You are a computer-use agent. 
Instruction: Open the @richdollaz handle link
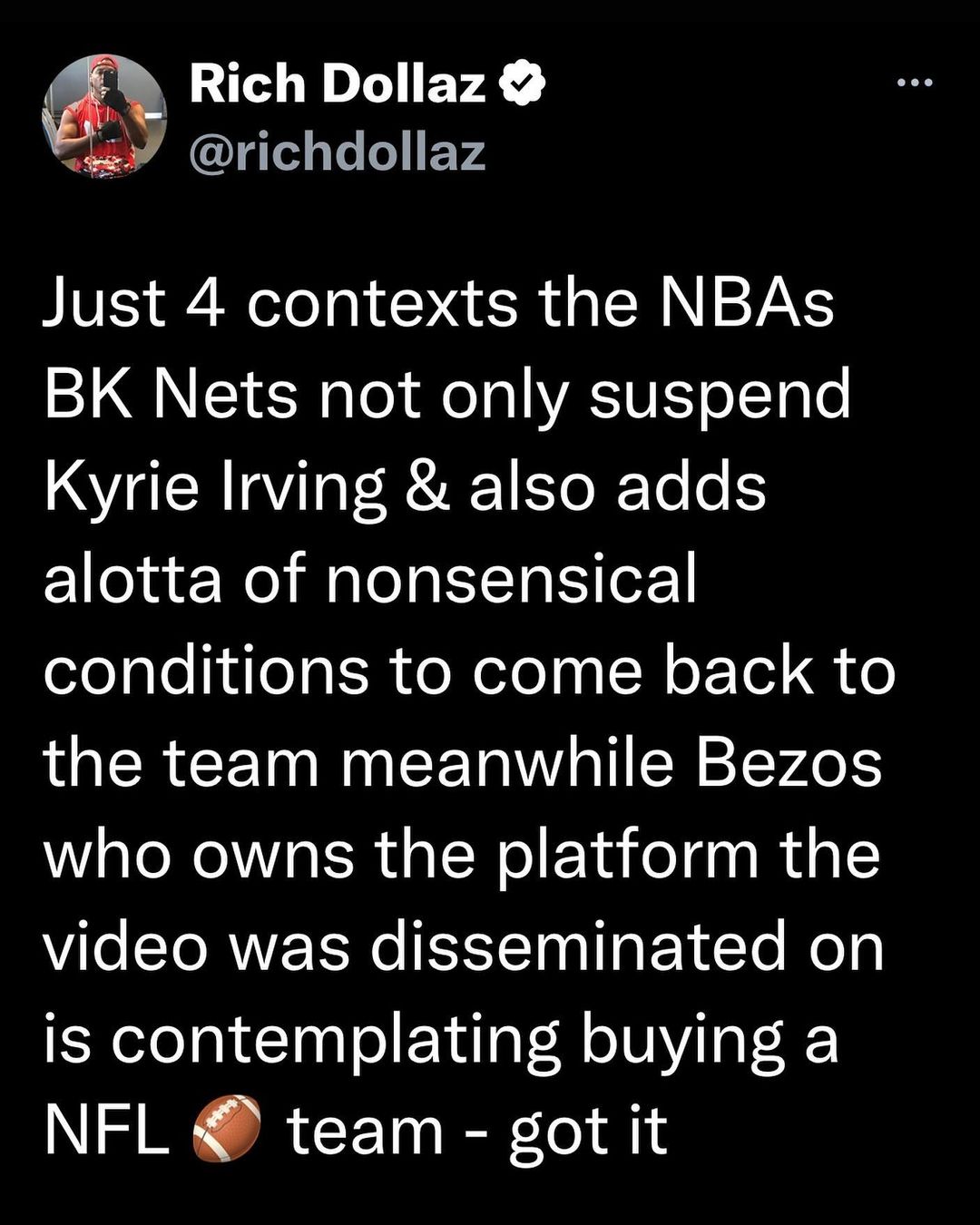pos(337,152)
